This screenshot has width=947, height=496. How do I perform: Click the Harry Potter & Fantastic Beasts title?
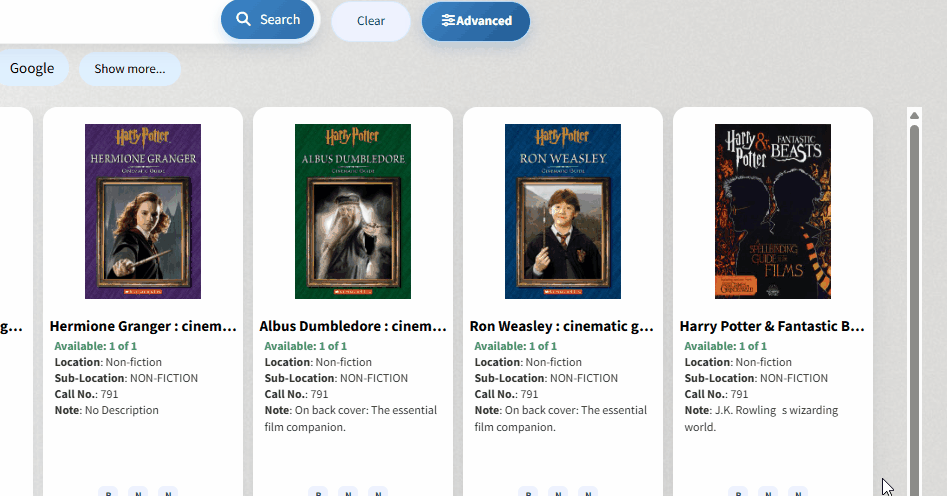[x=773, y=326]
